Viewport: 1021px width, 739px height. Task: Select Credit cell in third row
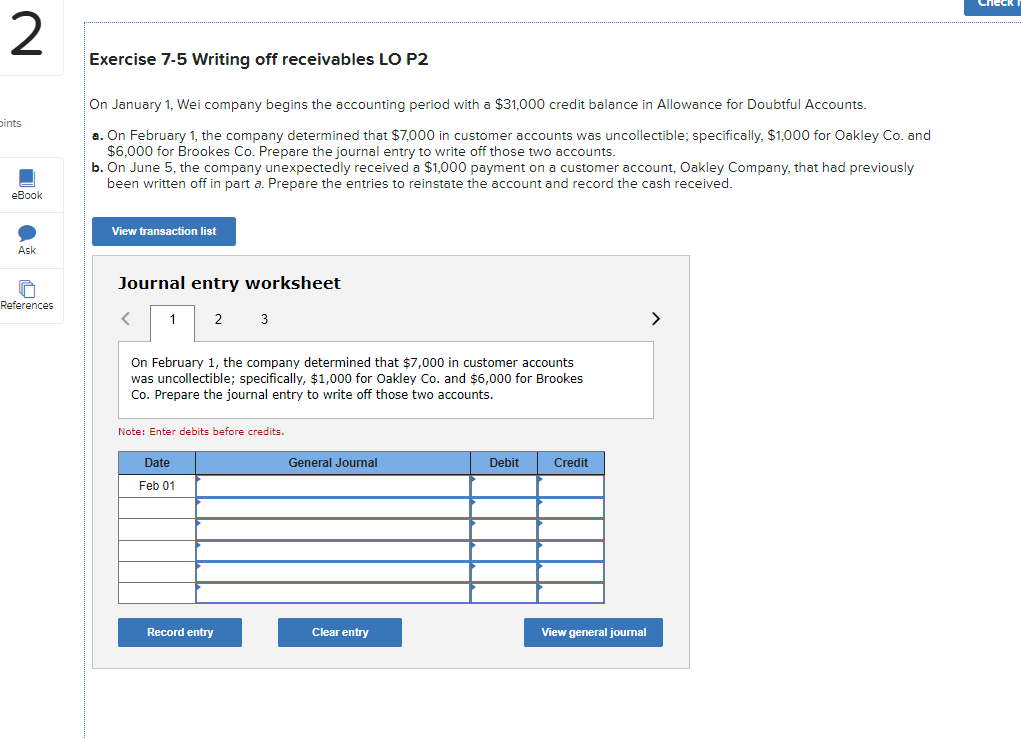pos(571,529)
